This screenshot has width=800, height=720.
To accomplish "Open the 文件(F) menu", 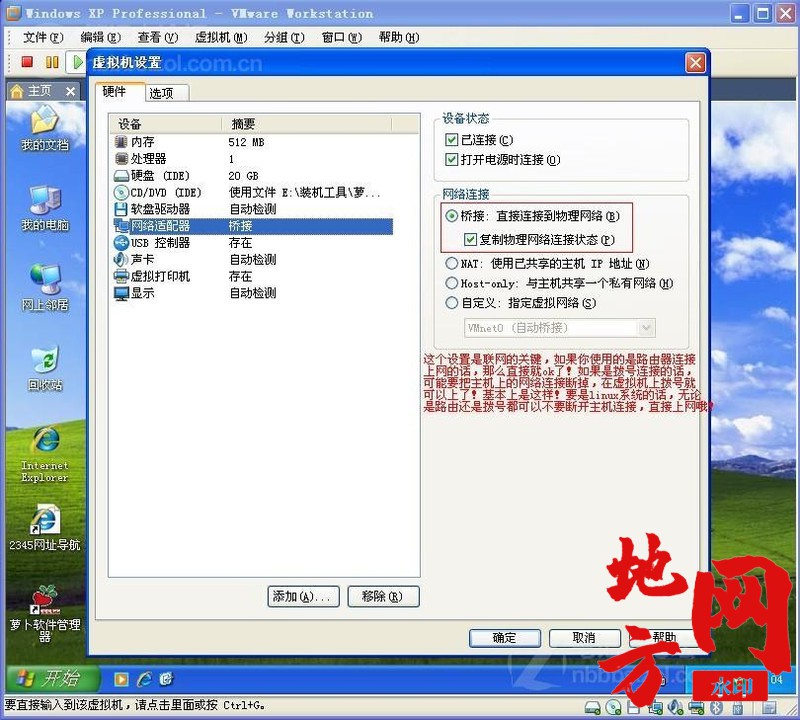I will pyautogui.click(x=43, y=37).
